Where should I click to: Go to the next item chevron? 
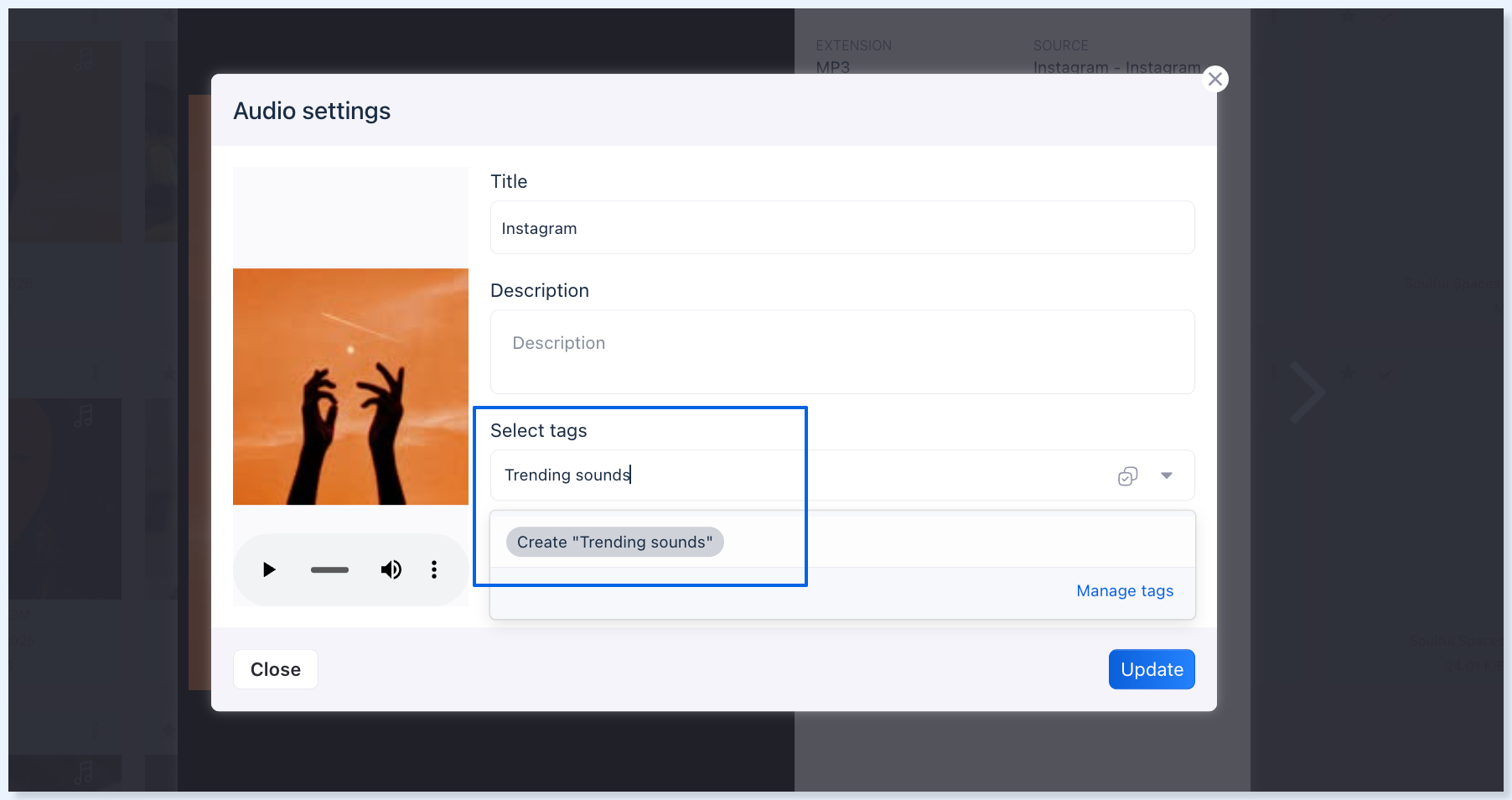pos(1307,392)
